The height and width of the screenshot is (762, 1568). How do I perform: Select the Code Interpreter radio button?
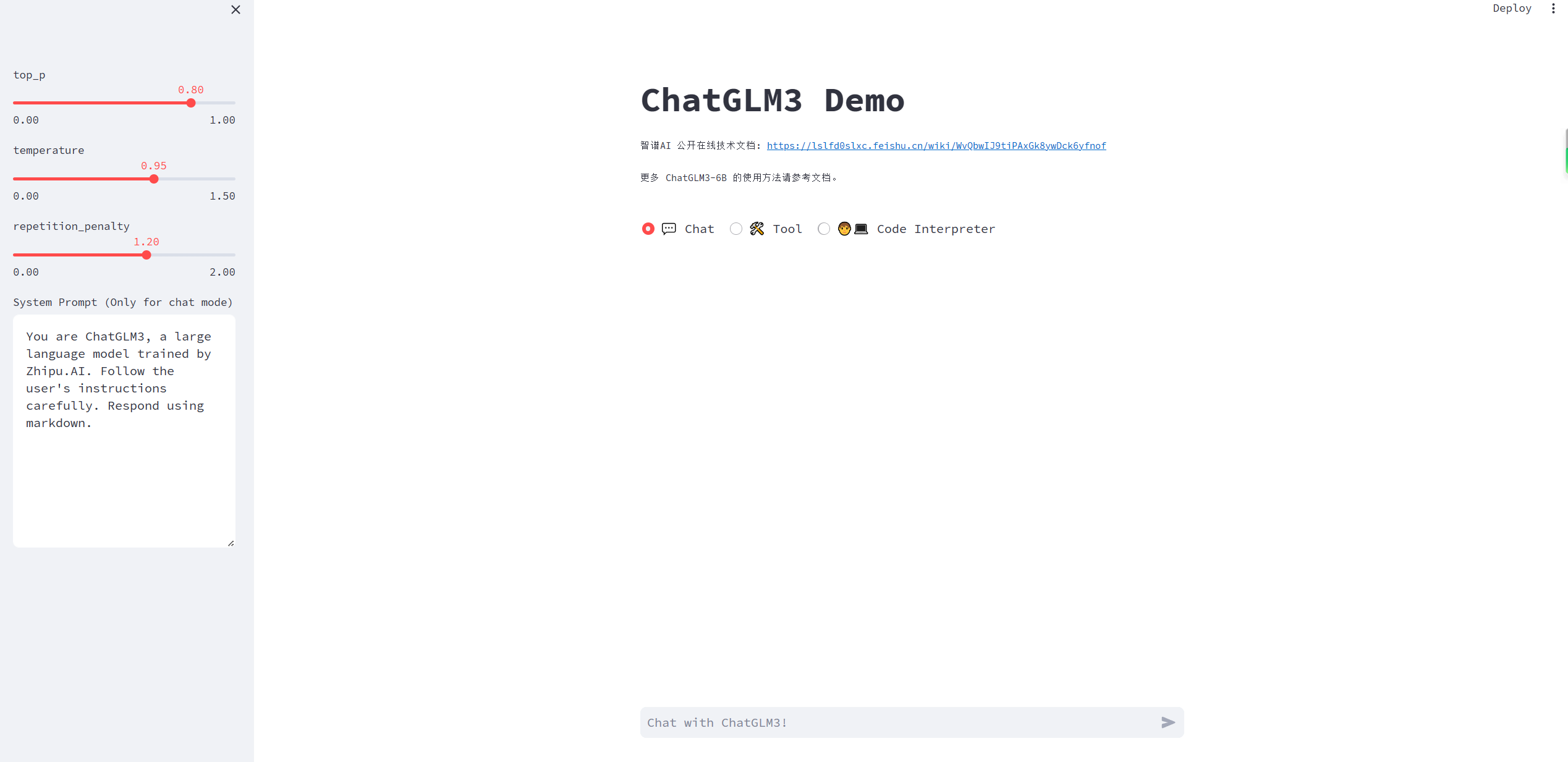(824, 229)
